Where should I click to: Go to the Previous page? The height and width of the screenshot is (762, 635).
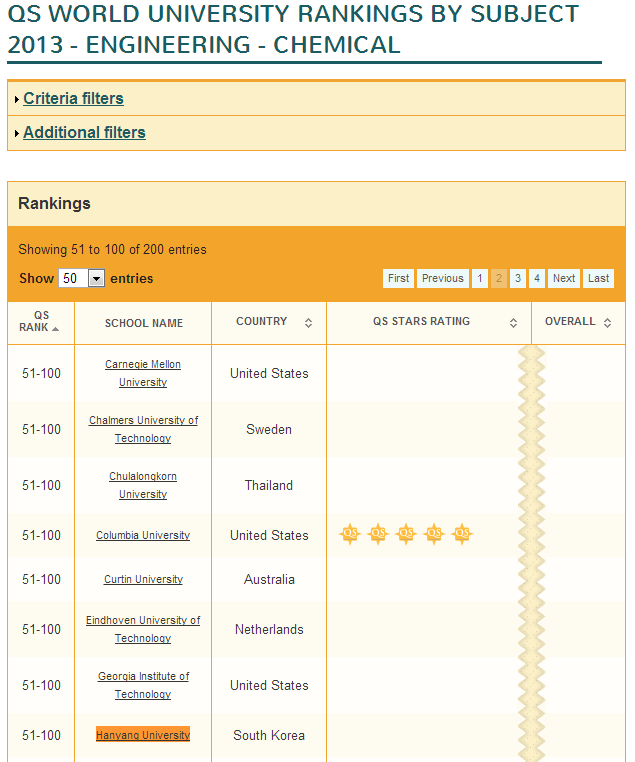442,279
